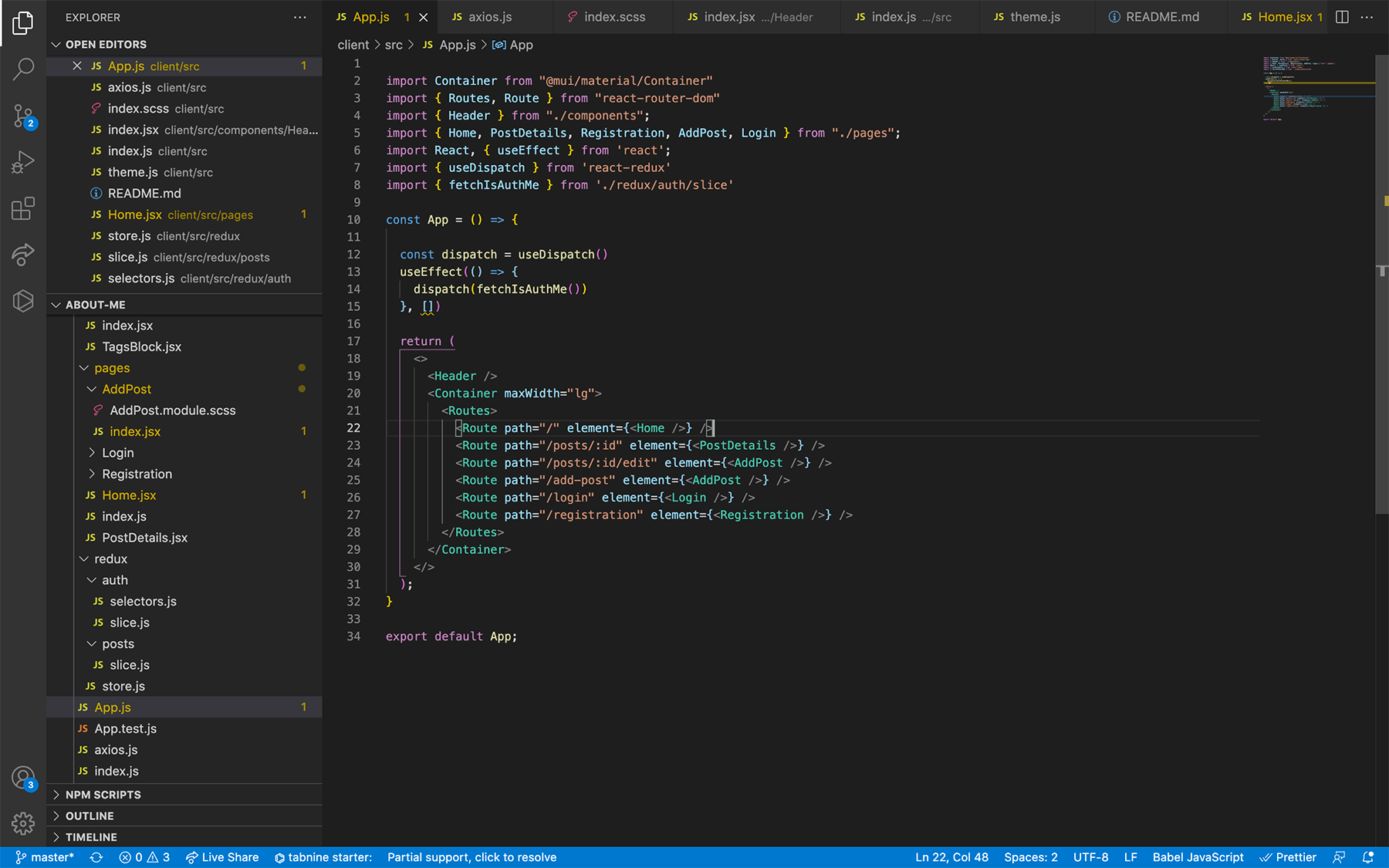Open Run and Debug view

[23, 162]
